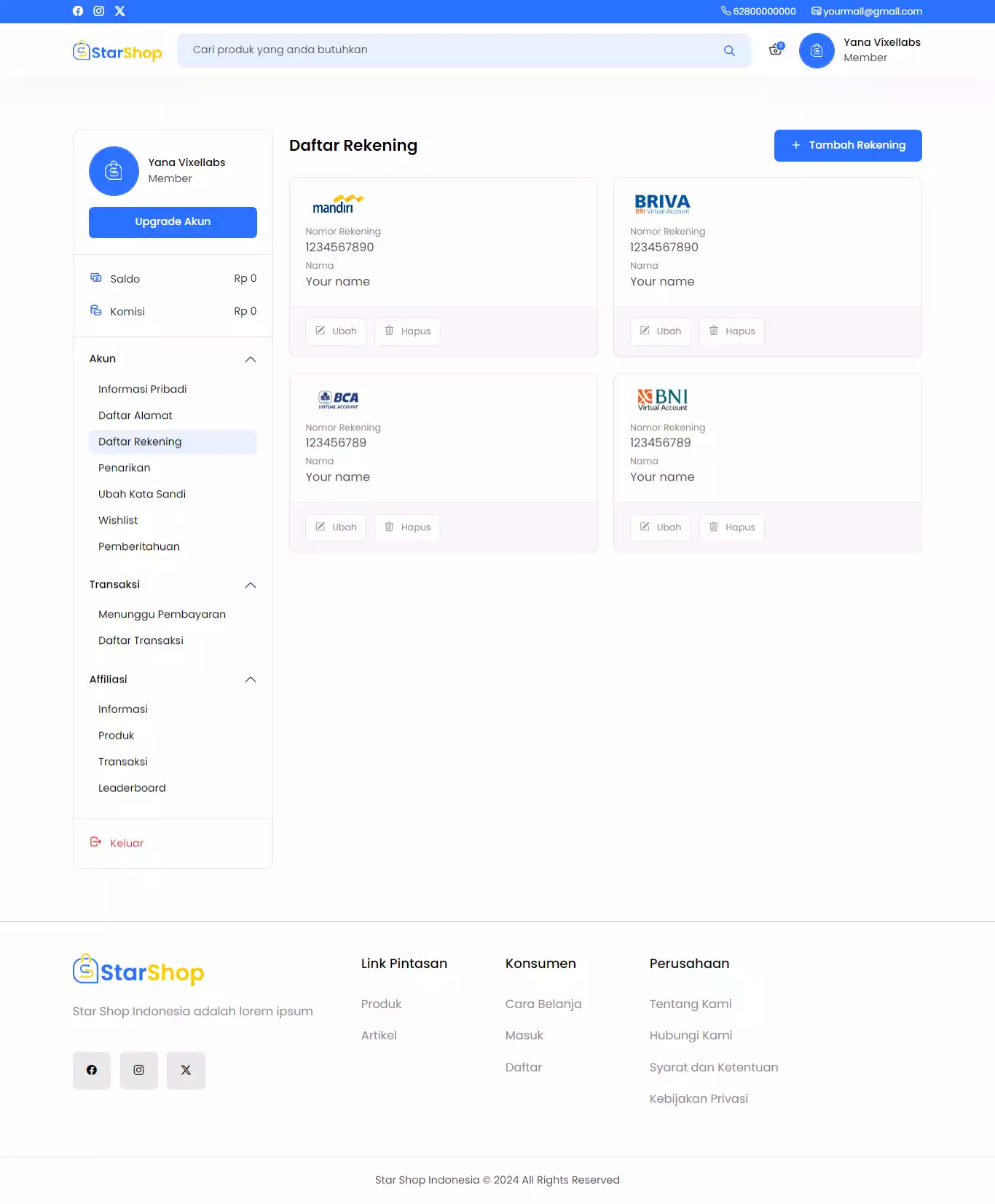Collapse the Affiliasi section
The width and height of the screenshot is (995, 1204).
pos(251,680)
